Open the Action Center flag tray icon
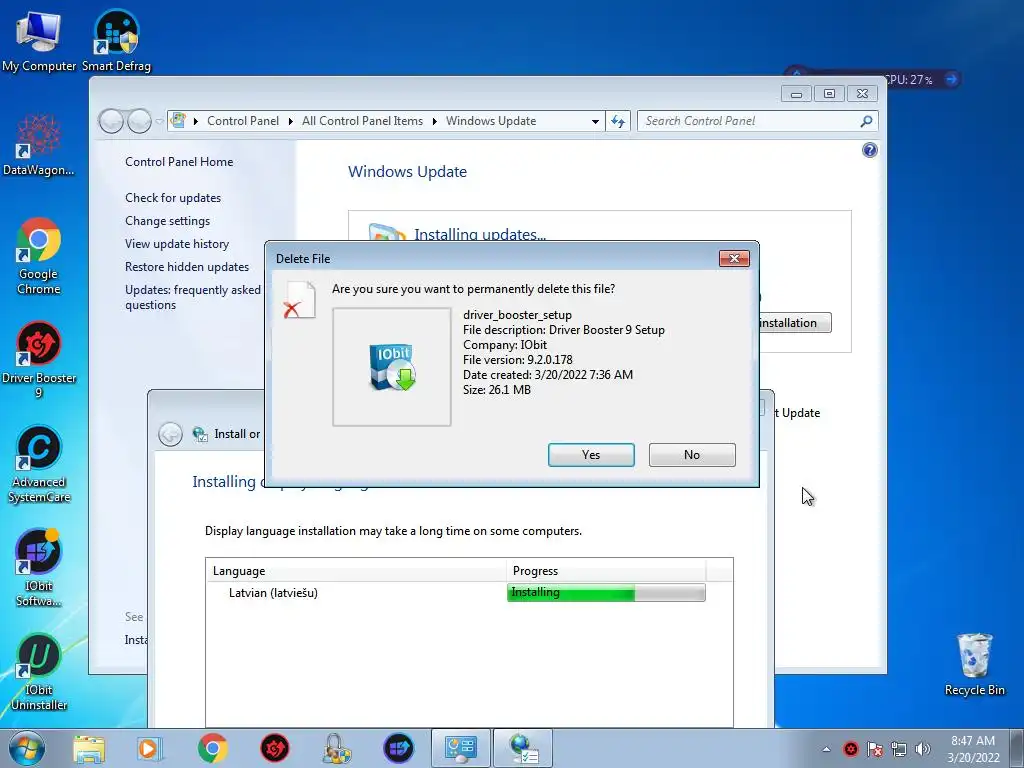Screen dimensions: 1024x768 tap(874, 749)
